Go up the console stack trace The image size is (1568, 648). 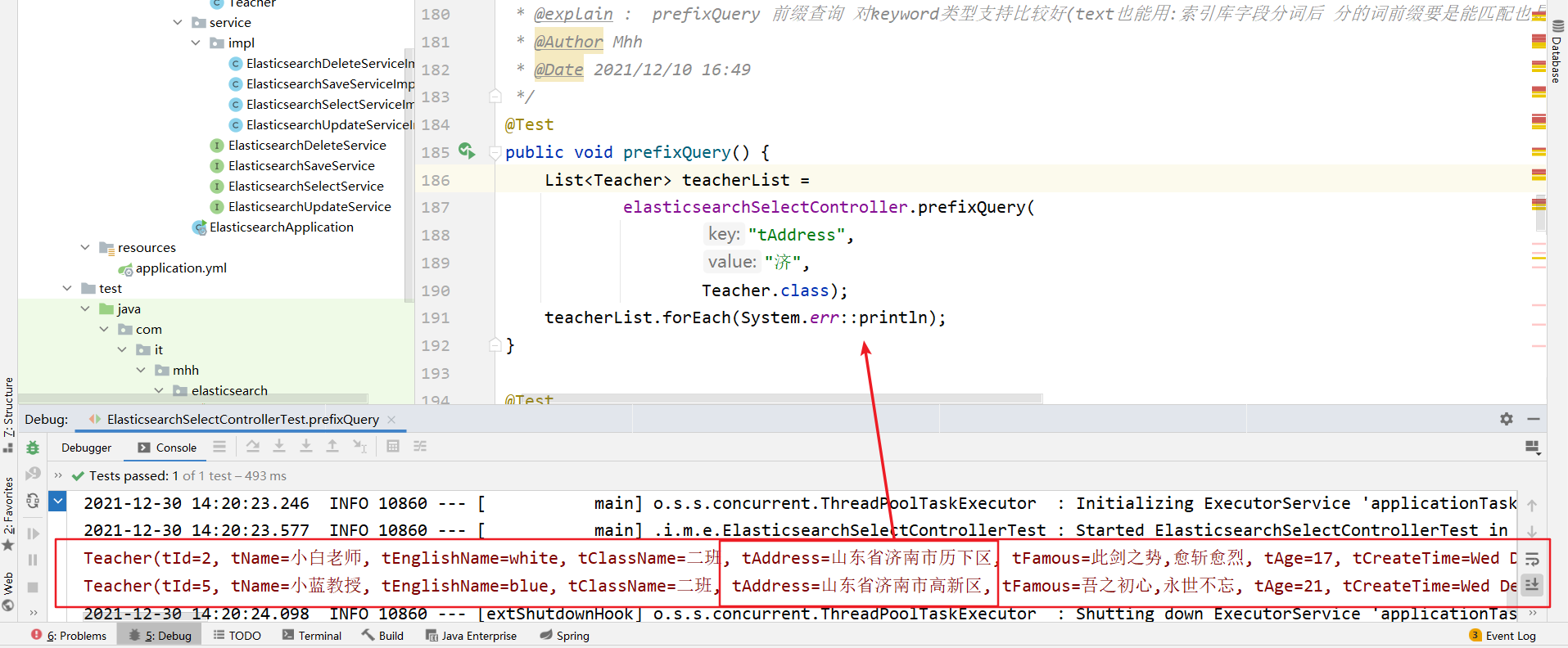pyautogui.click(x=1532, y=506)
